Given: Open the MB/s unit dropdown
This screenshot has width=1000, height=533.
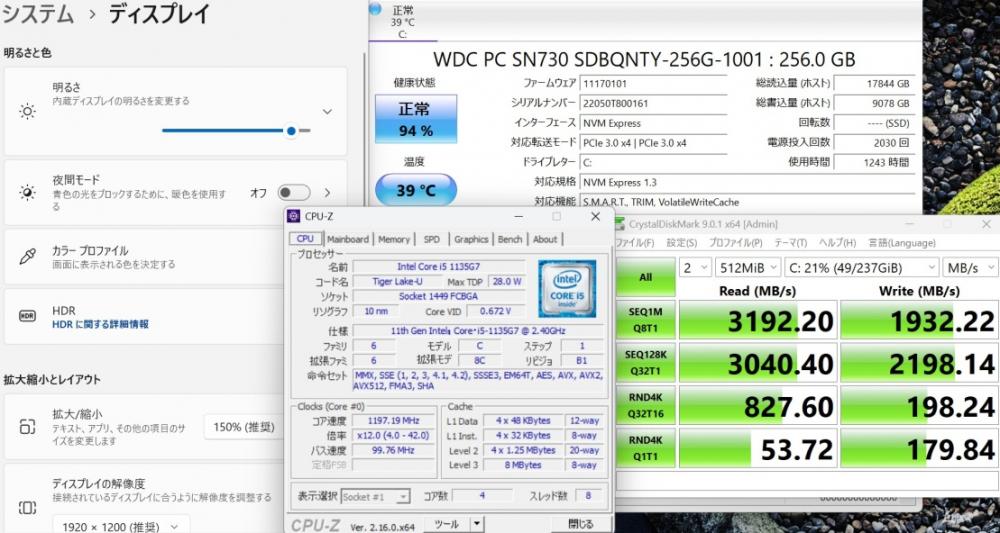Looking at the screenshot, I should (971, 268).
